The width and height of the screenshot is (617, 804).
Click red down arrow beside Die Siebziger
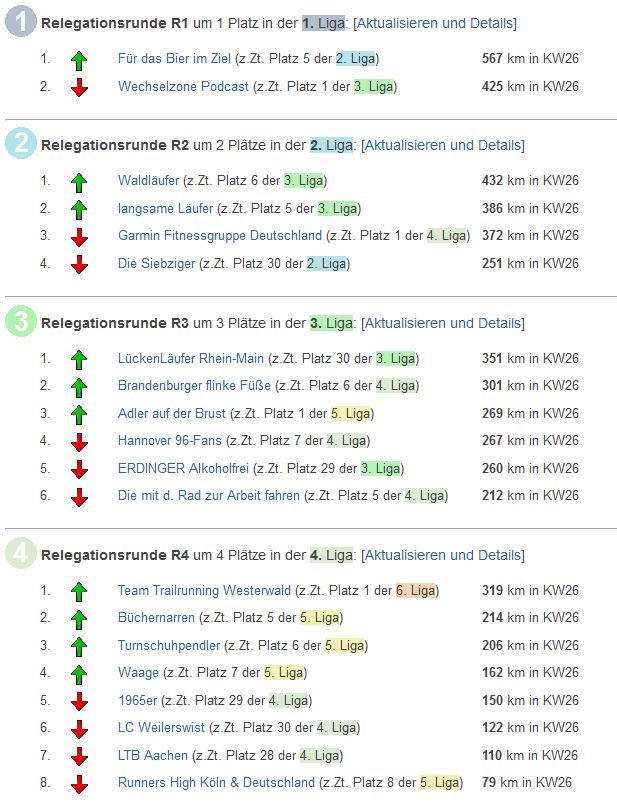[x=80, y=265]
